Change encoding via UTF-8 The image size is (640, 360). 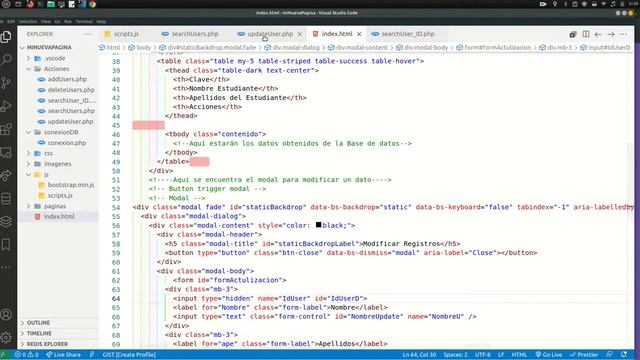(482, 355)
